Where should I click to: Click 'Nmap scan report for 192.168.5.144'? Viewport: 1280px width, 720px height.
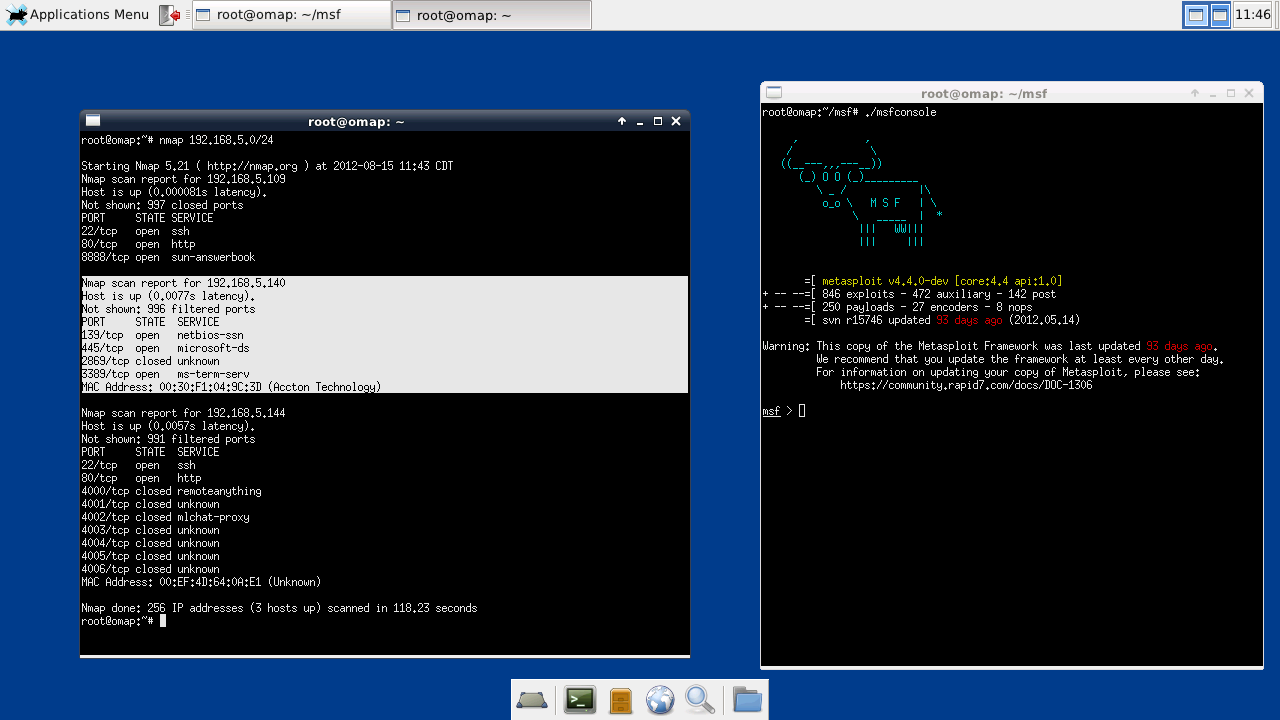tap(183, 413)
